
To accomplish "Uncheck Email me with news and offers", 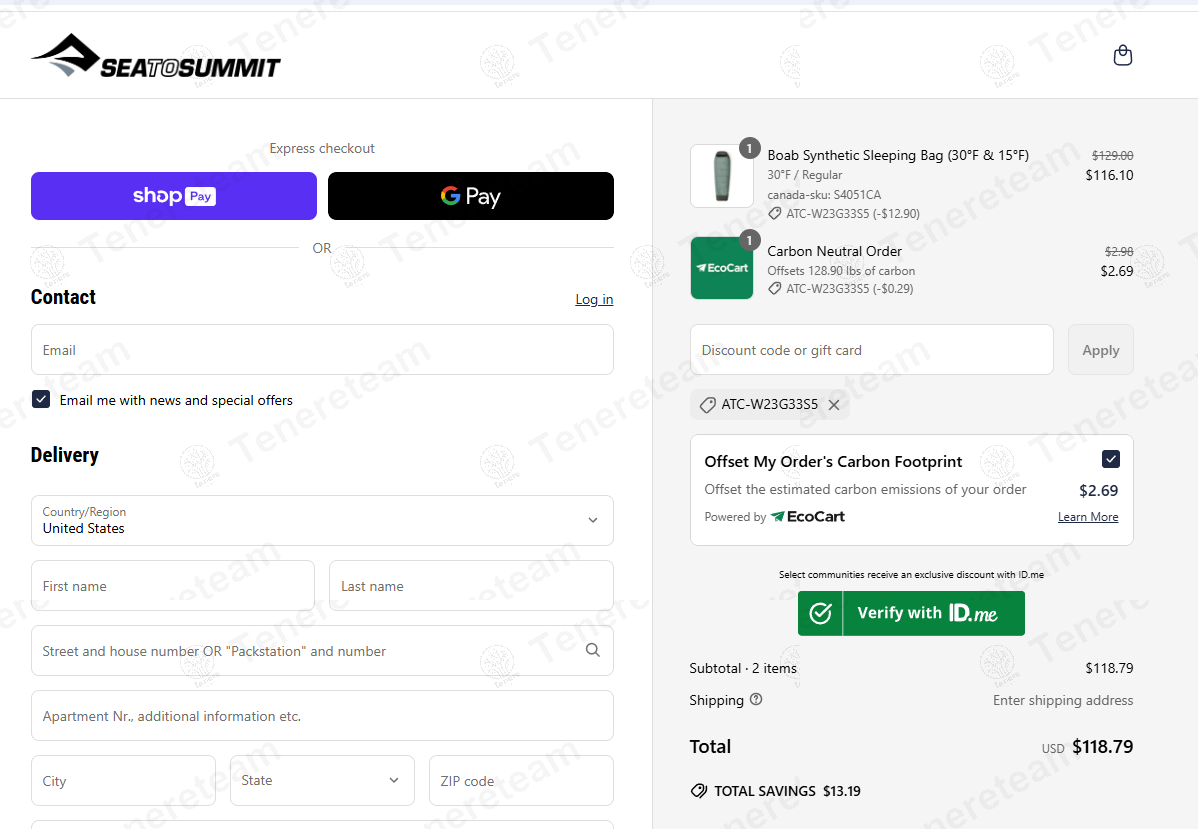I will pyautogui.click(x=41, y=400).
